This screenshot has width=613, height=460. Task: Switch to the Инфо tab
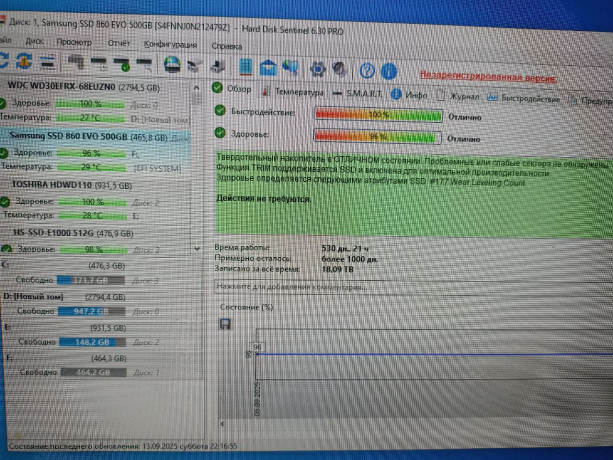click(409, 95)
